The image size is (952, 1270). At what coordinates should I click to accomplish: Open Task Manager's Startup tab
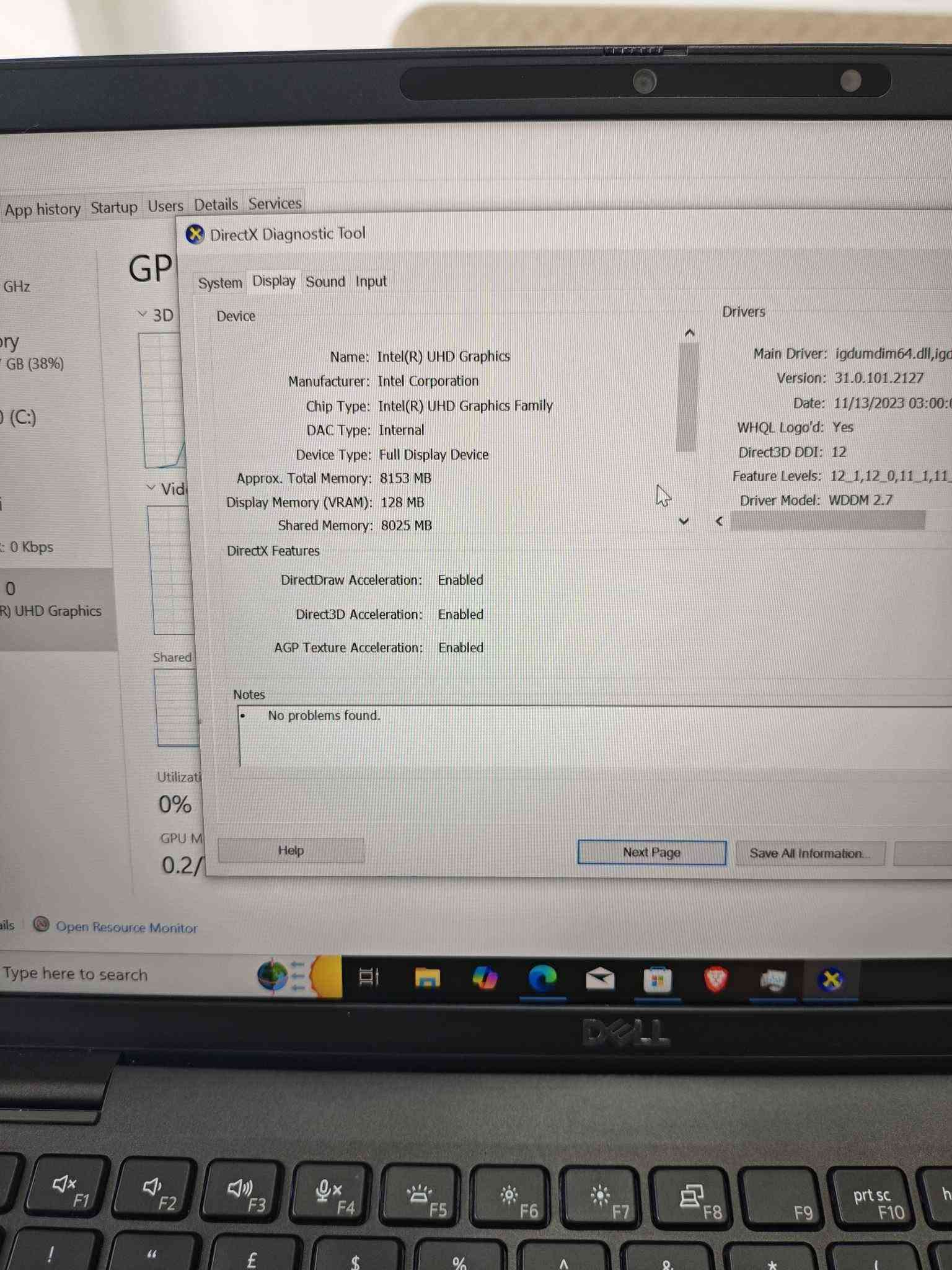114,208
